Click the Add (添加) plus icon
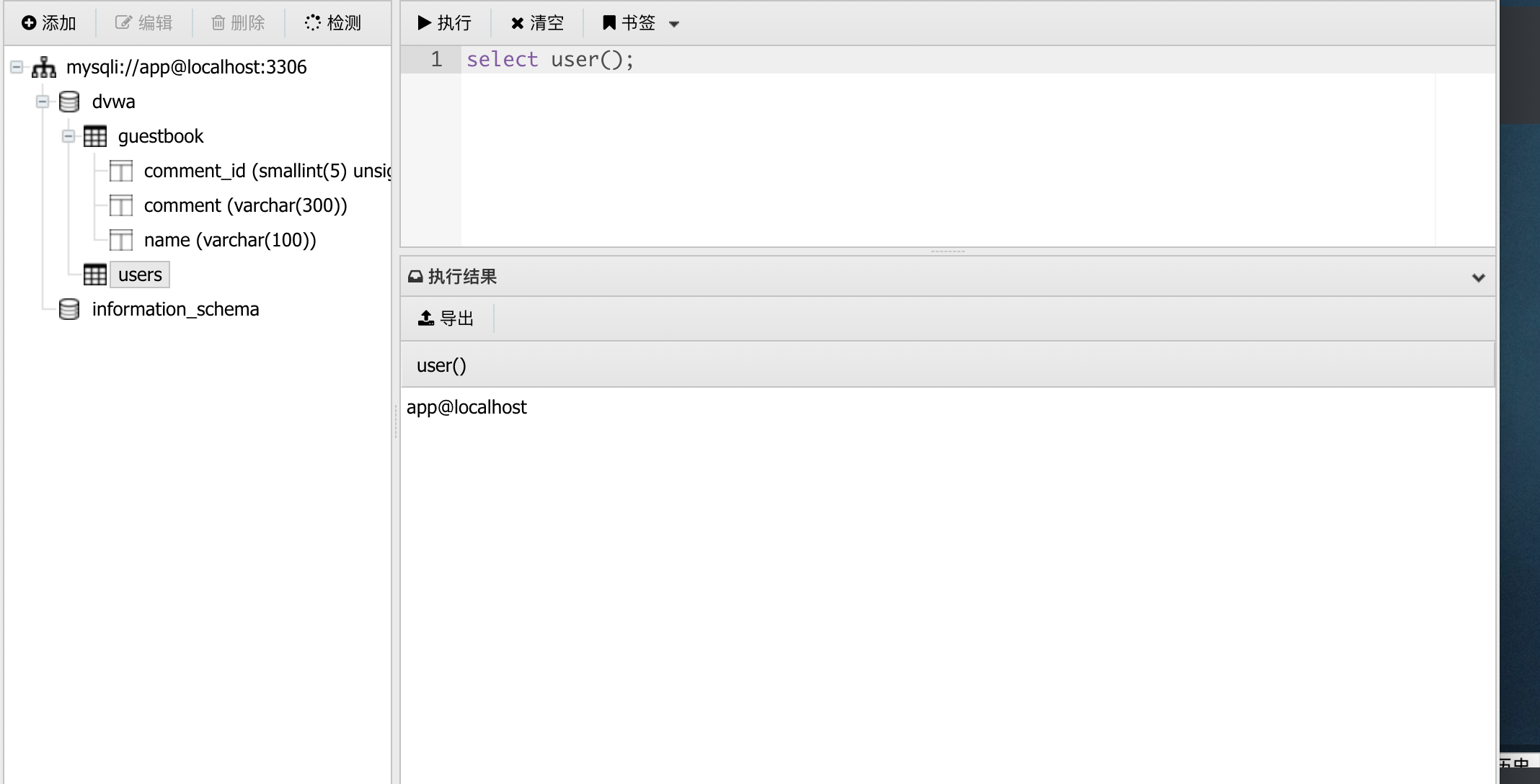Image resolution: width=1540 pixels, height=784 pixels. tap(29, 23)
